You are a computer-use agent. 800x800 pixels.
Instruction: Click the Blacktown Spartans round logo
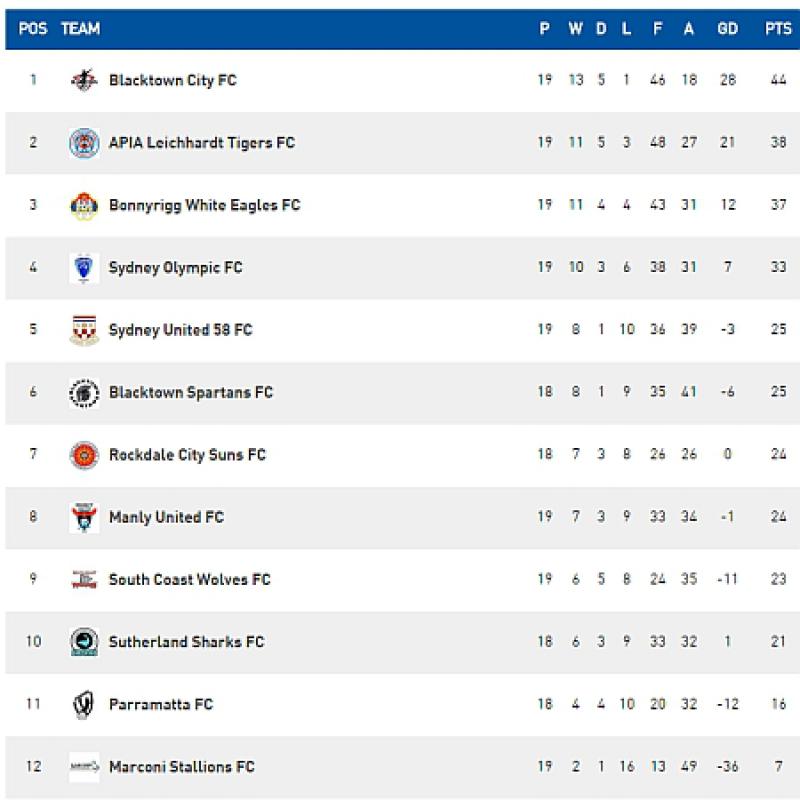pos(84,393)
